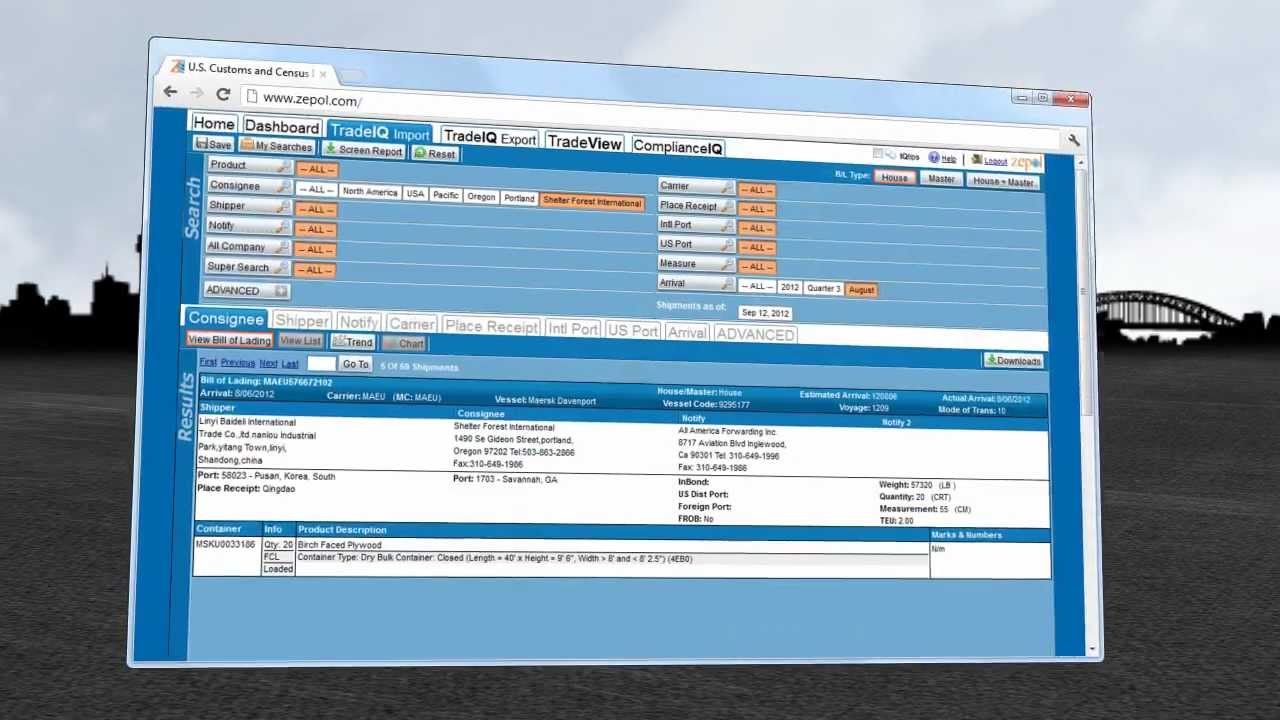The height and width of the screenshot is (720, 1280).
Task: Select the Quarter 3 arrival filter level
Action: 824,289
